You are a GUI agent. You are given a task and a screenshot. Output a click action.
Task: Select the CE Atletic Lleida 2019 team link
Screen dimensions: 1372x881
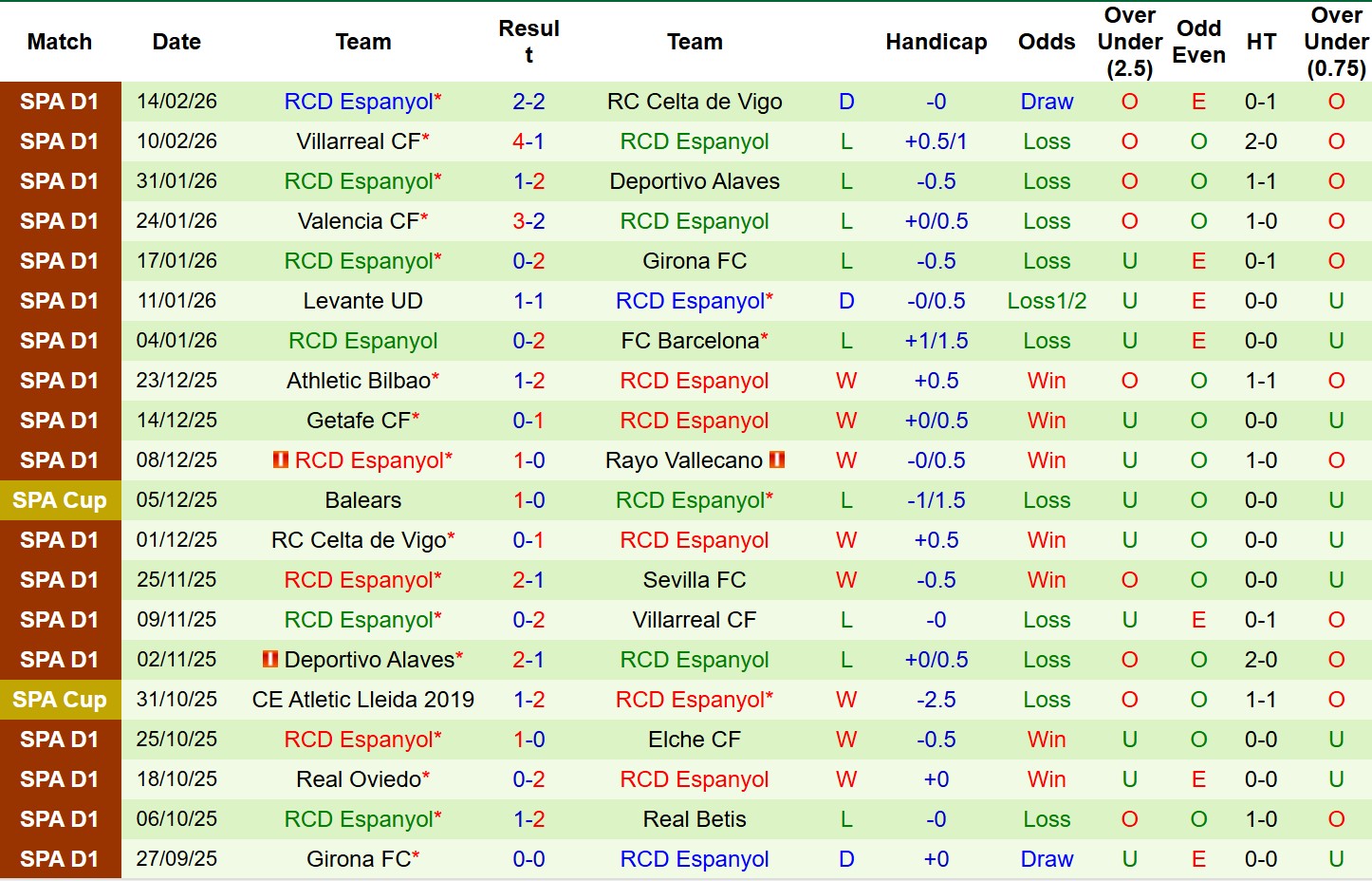click(362, 700)
